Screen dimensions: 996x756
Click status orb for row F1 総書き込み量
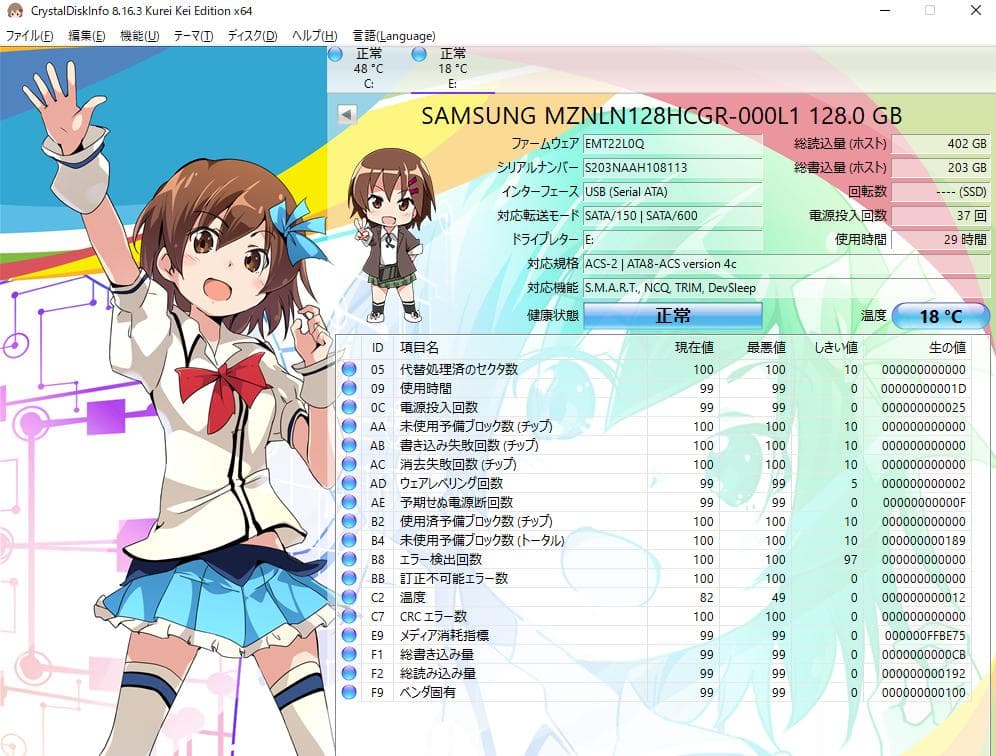pos(349,654)
